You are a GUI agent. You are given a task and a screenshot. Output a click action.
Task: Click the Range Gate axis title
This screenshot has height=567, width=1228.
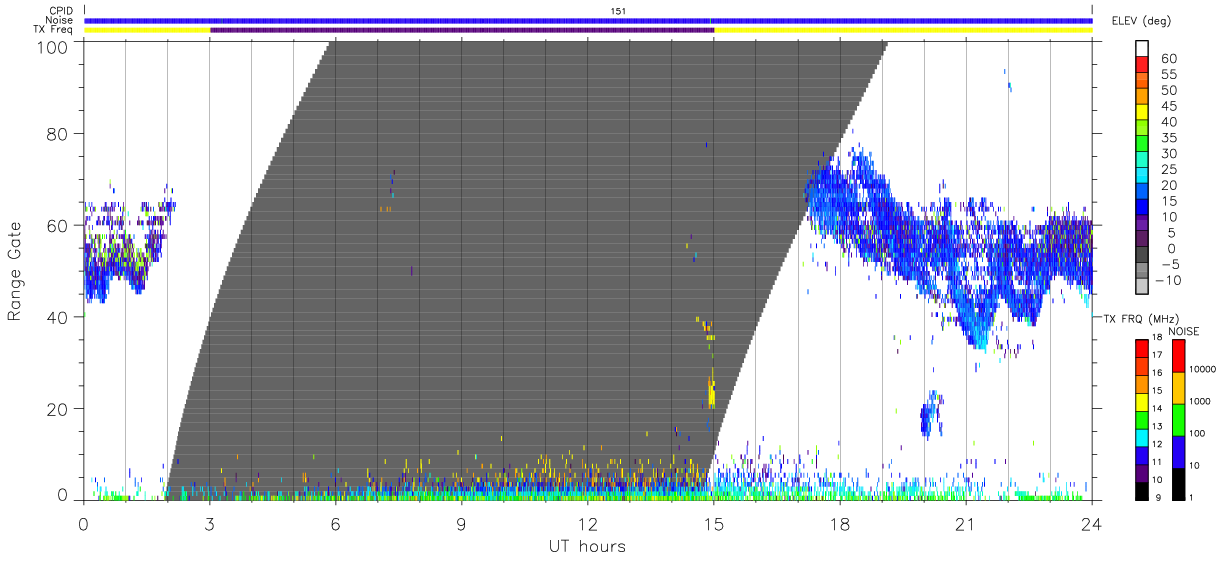16,270
